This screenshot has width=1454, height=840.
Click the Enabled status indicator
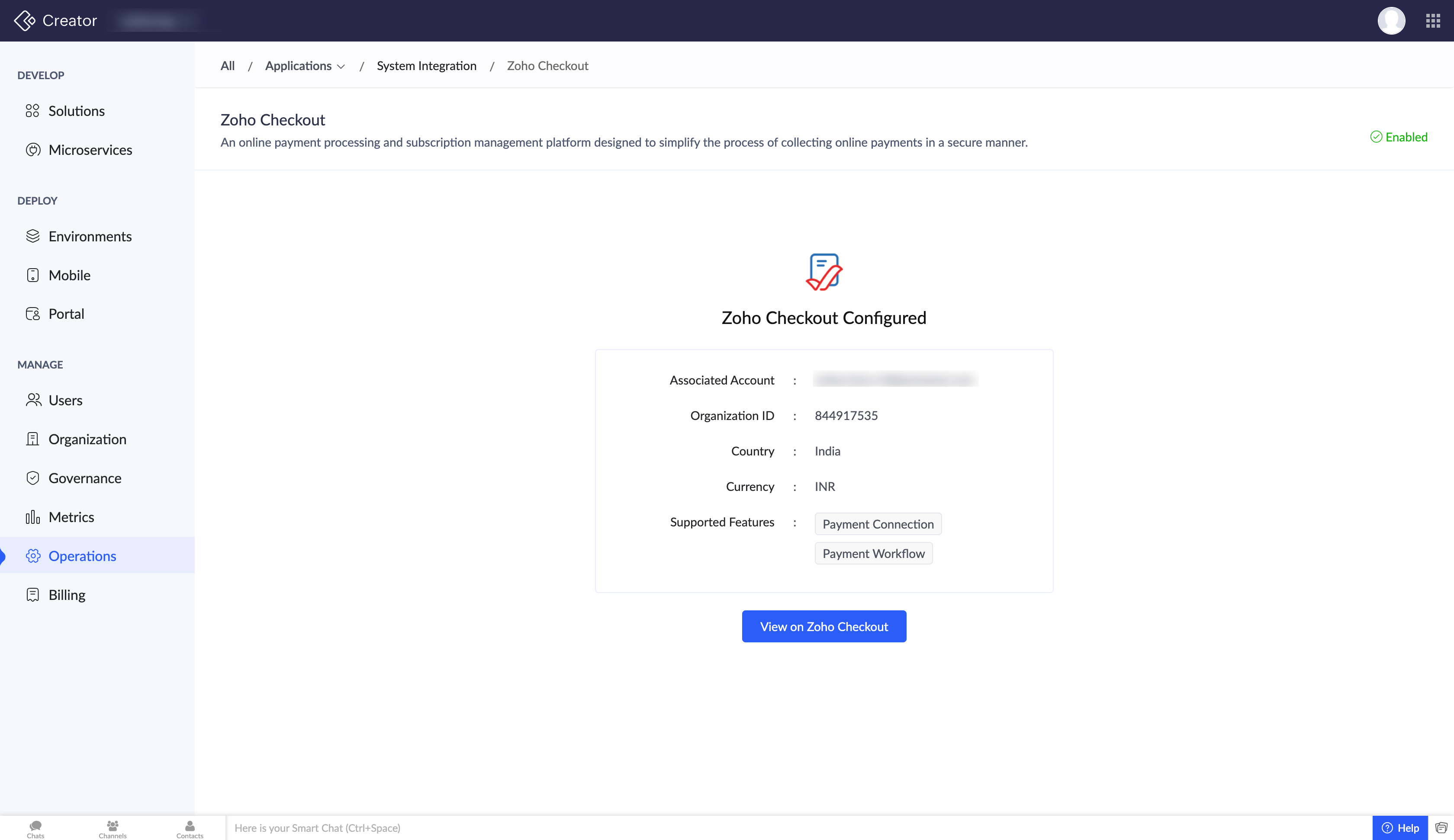click(x=1399, y=137)
